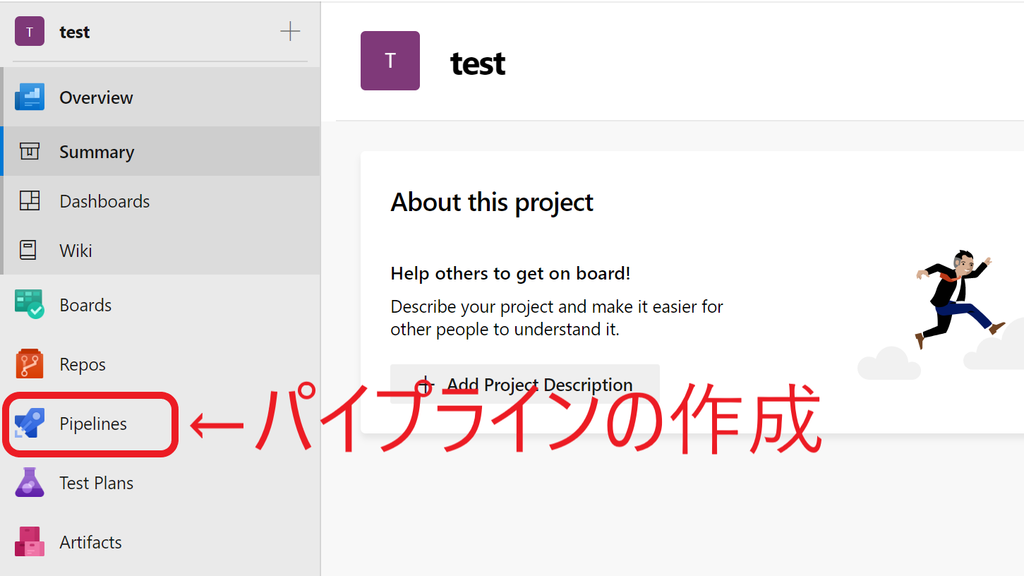This screenshot has width=1024, height=576.
Task: Click the Pipelines rocket icon
Action: point(29,423)
